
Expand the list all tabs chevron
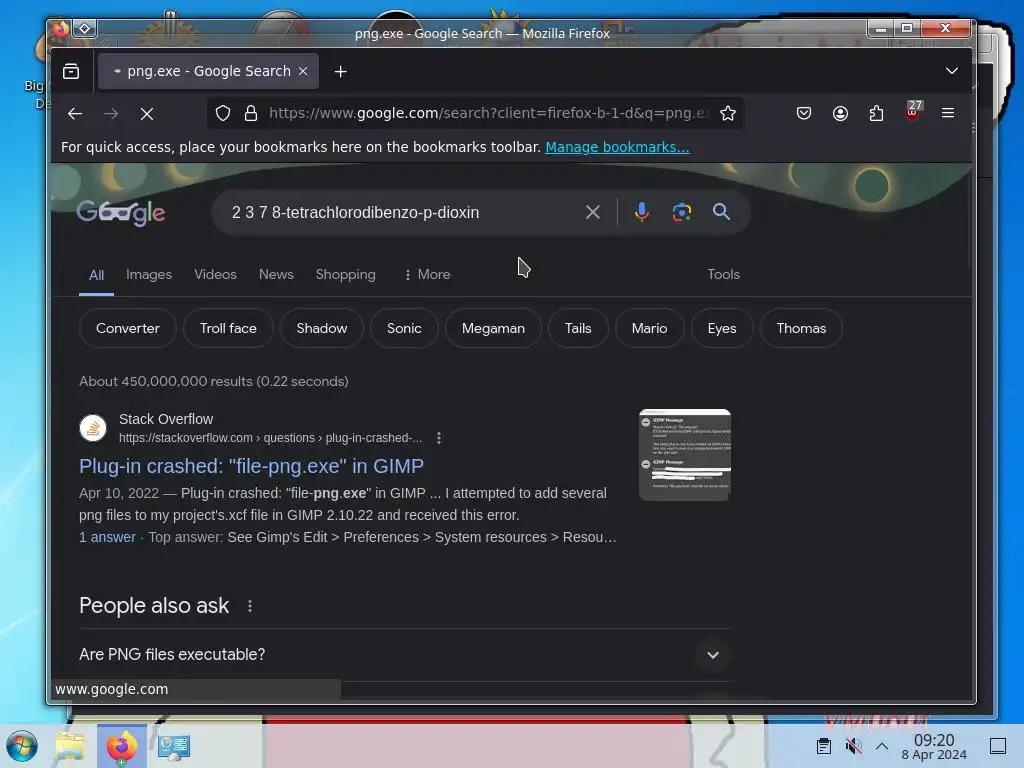tap(952, 71)
